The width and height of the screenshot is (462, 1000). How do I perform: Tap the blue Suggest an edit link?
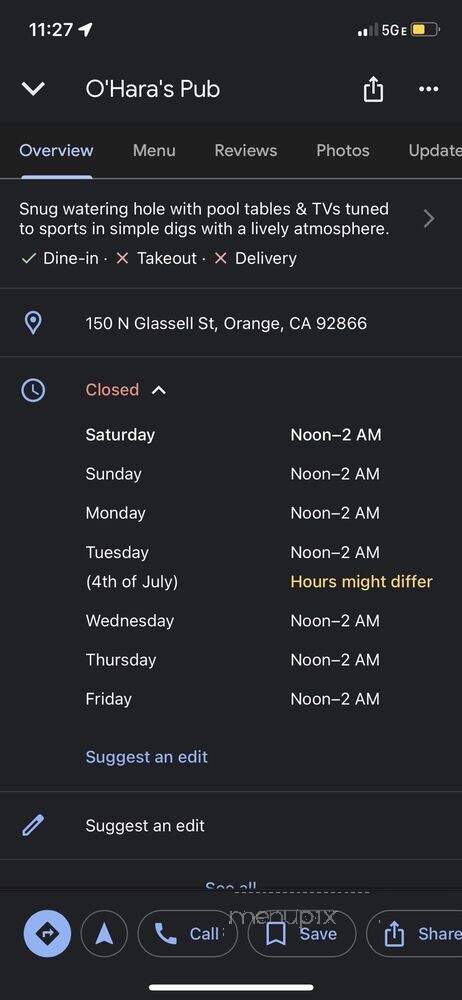[x=147, y=757]
